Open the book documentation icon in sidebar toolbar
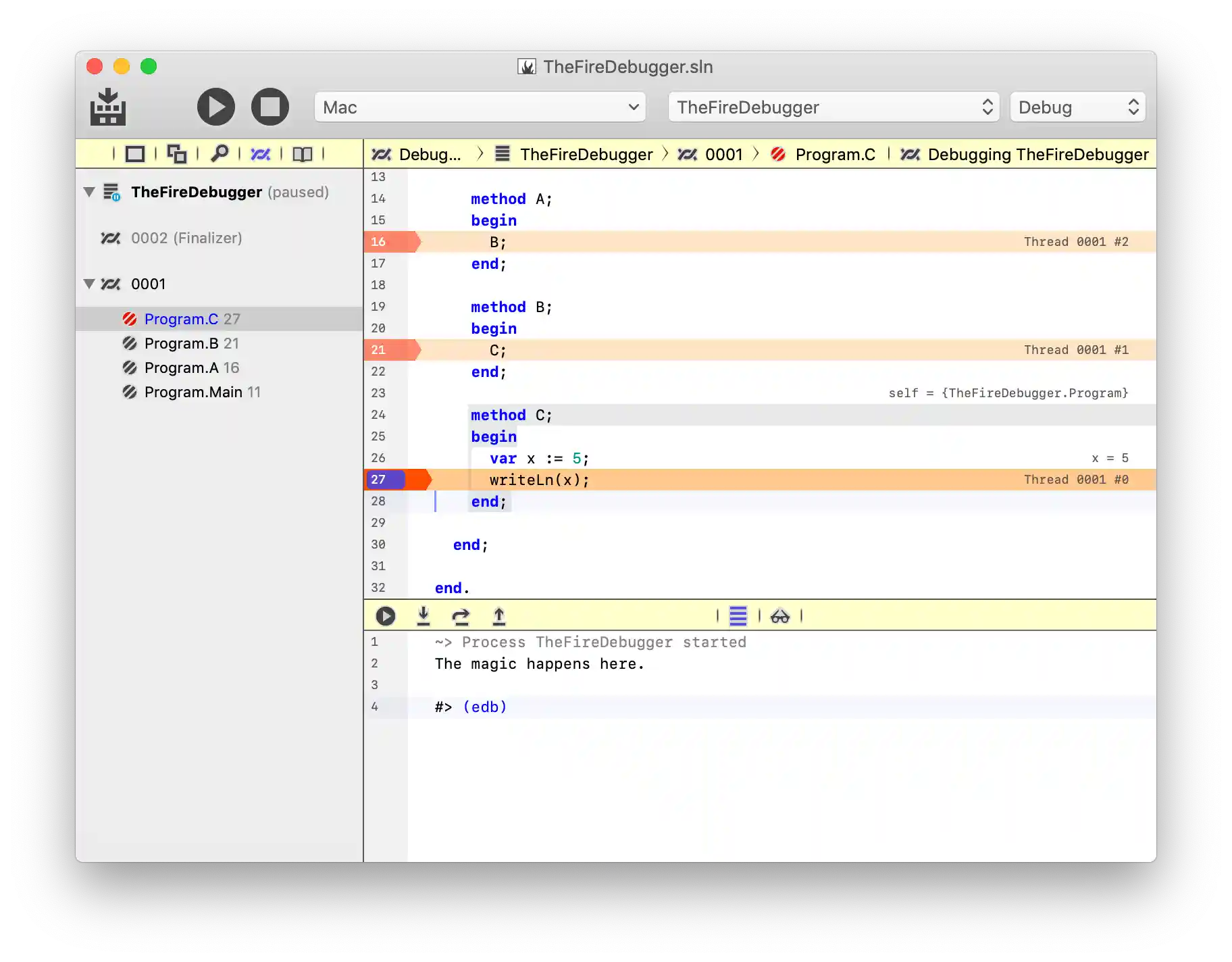The height and width of the screenshot is (962, 1232). tap(302, 154)
